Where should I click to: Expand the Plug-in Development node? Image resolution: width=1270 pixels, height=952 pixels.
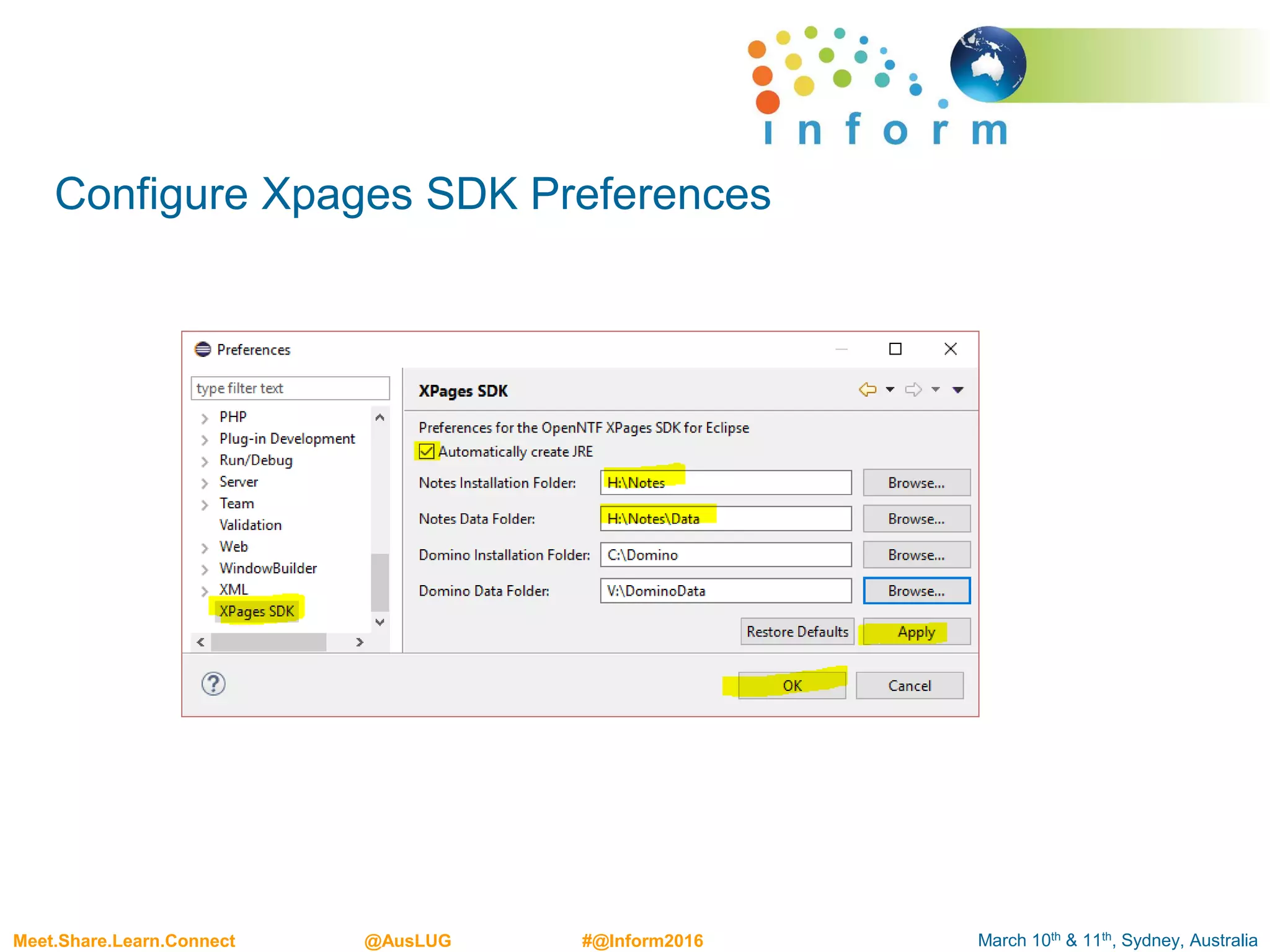(x=205, y=440)
